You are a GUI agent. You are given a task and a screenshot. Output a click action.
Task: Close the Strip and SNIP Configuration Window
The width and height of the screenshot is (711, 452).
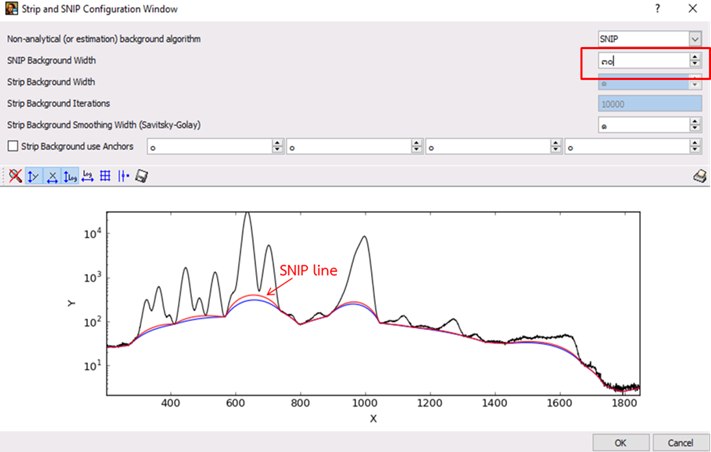coord(693,9)
